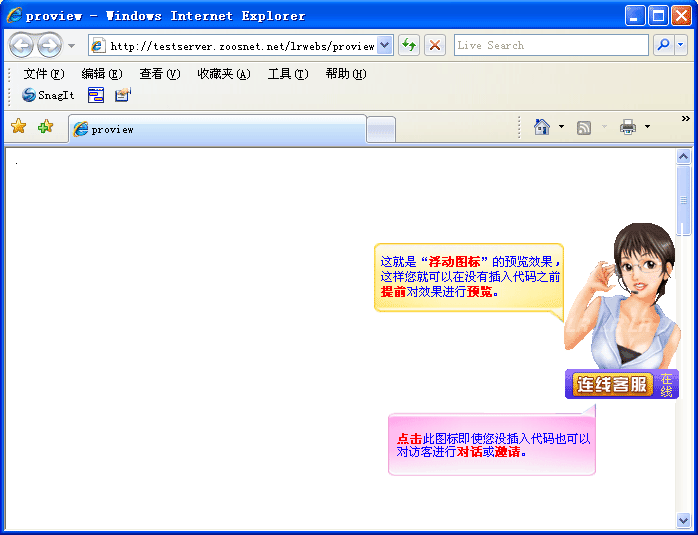Click the Home page icon
Screen dimensions: 698x535
click(x=542, y=127)
